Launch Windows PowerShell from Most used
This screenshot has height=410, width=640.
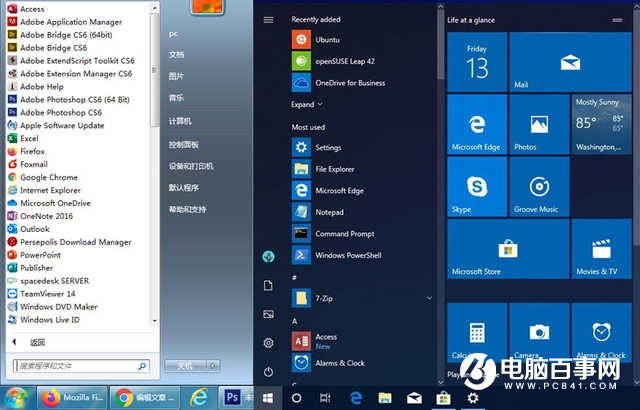point(347,255)
